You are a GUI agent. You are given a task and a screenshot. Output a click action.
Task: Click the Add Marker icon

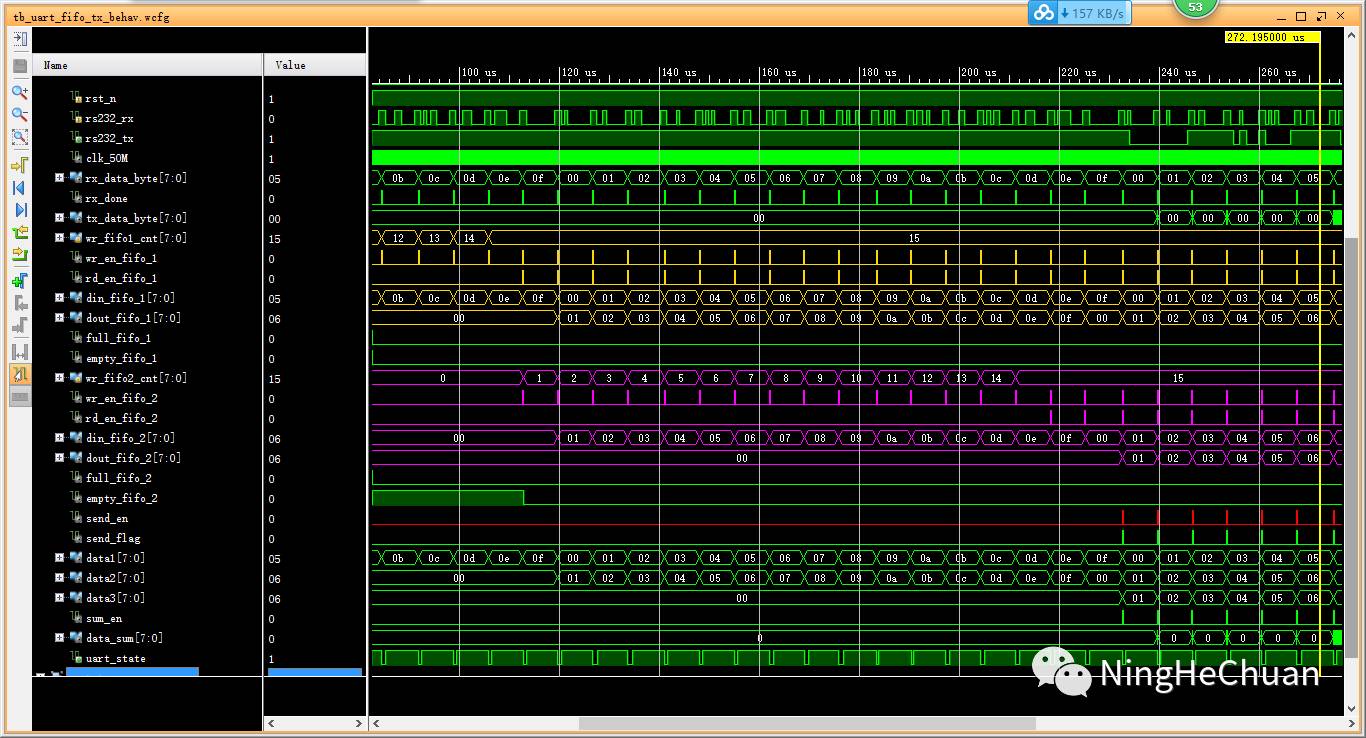point(19,281)
